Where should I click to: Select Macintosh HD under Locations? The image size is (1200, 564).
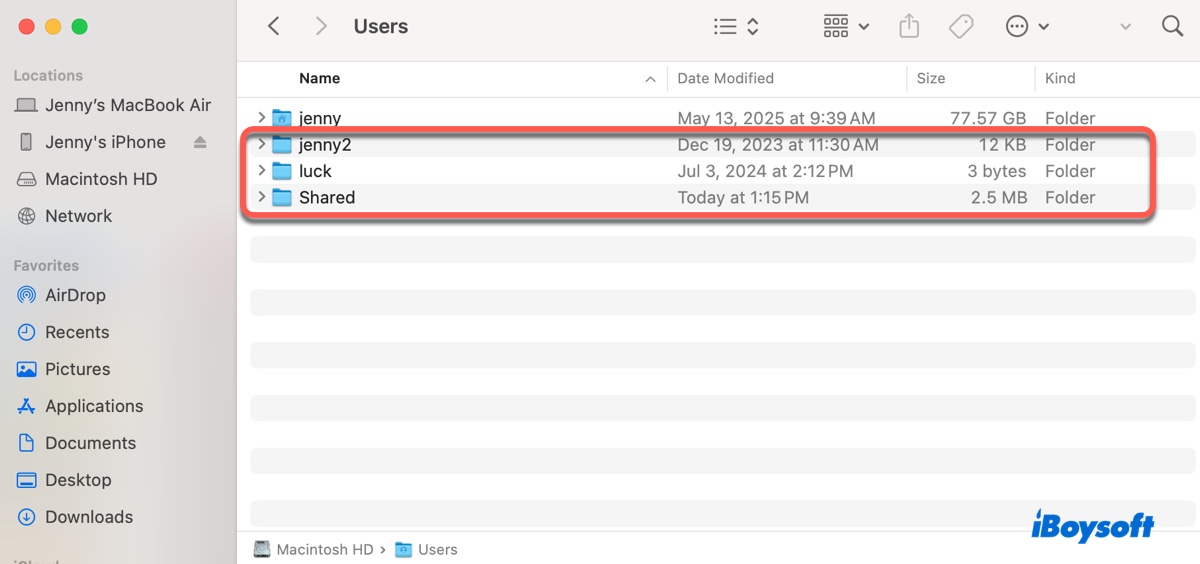pos(101,179)
